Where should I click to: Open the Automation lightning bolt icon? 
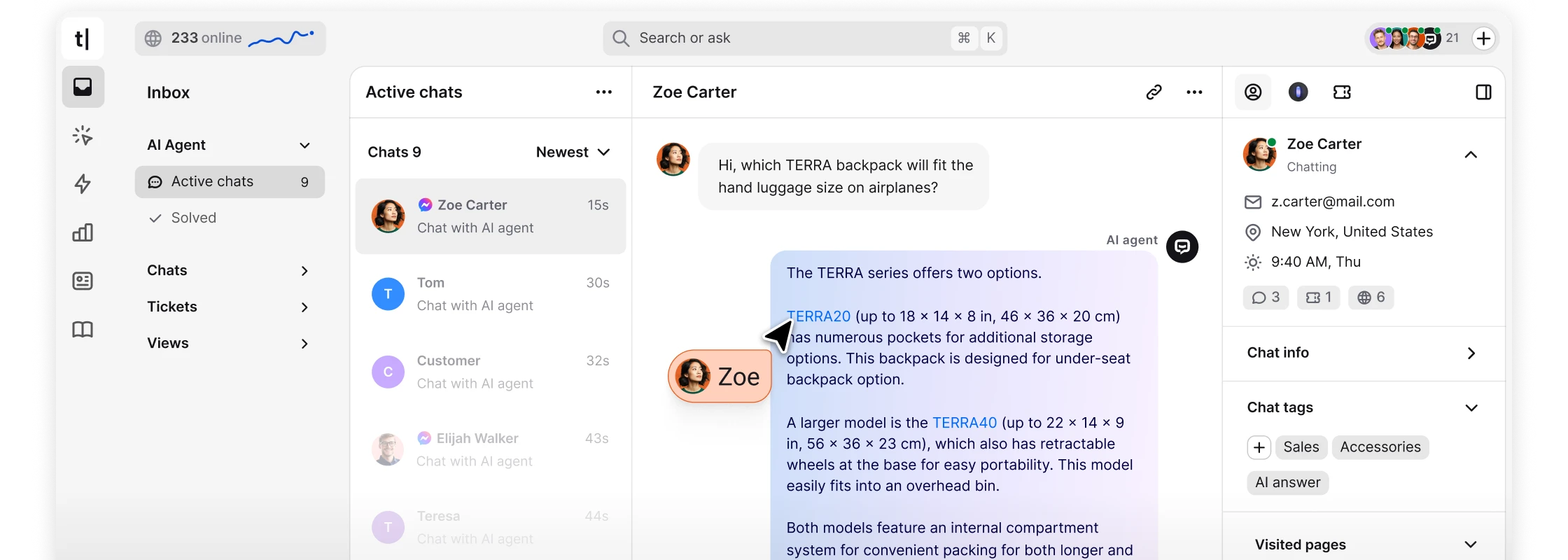[x=83, y=184]
